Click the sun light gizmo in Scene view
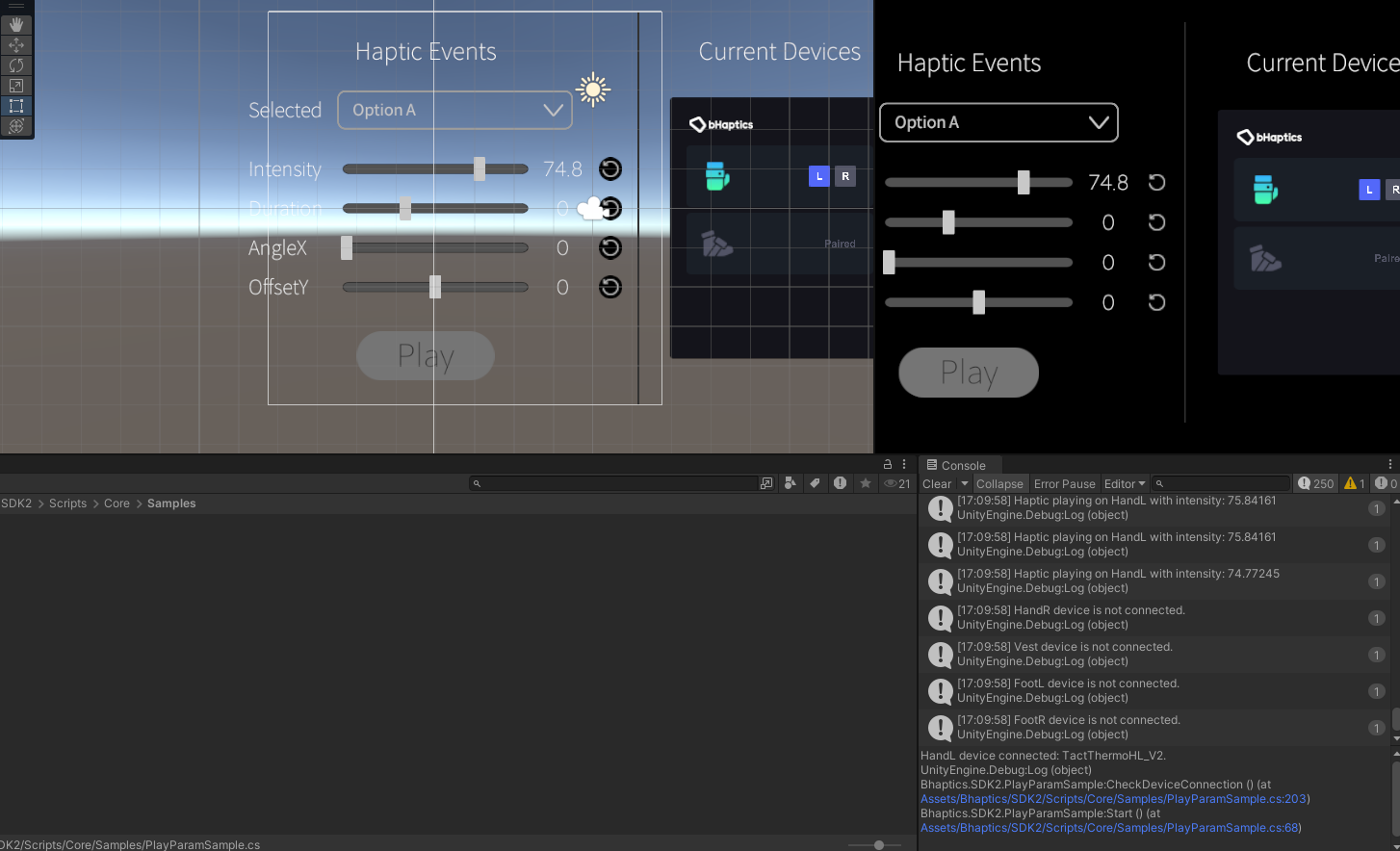 593,90
